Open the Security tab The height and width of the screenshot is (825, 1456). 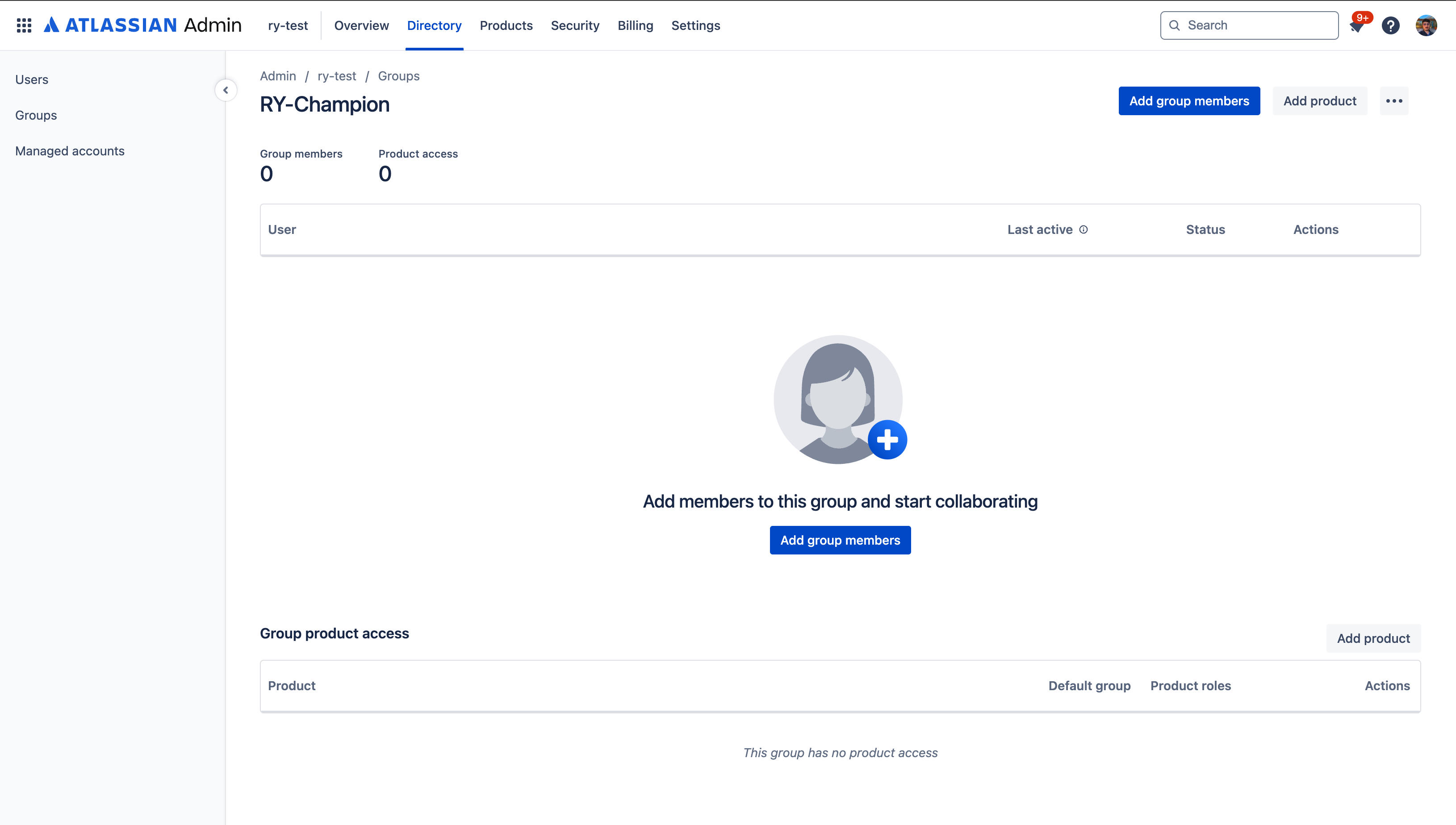pos(575,25)
